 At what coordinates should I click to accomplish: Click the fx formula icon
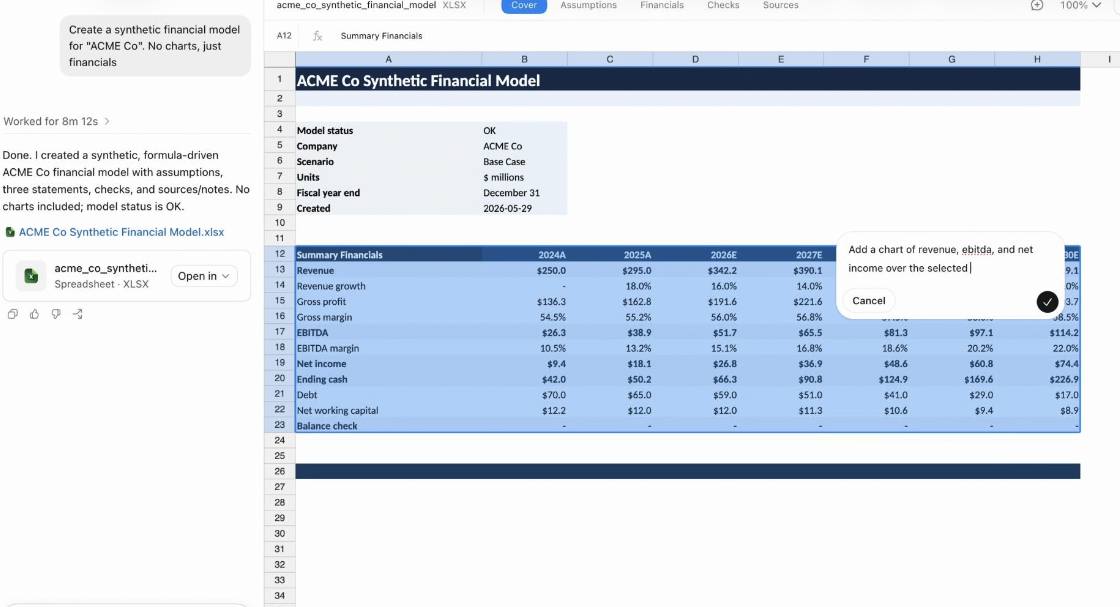pyautogui.click(x=318, y=36)
